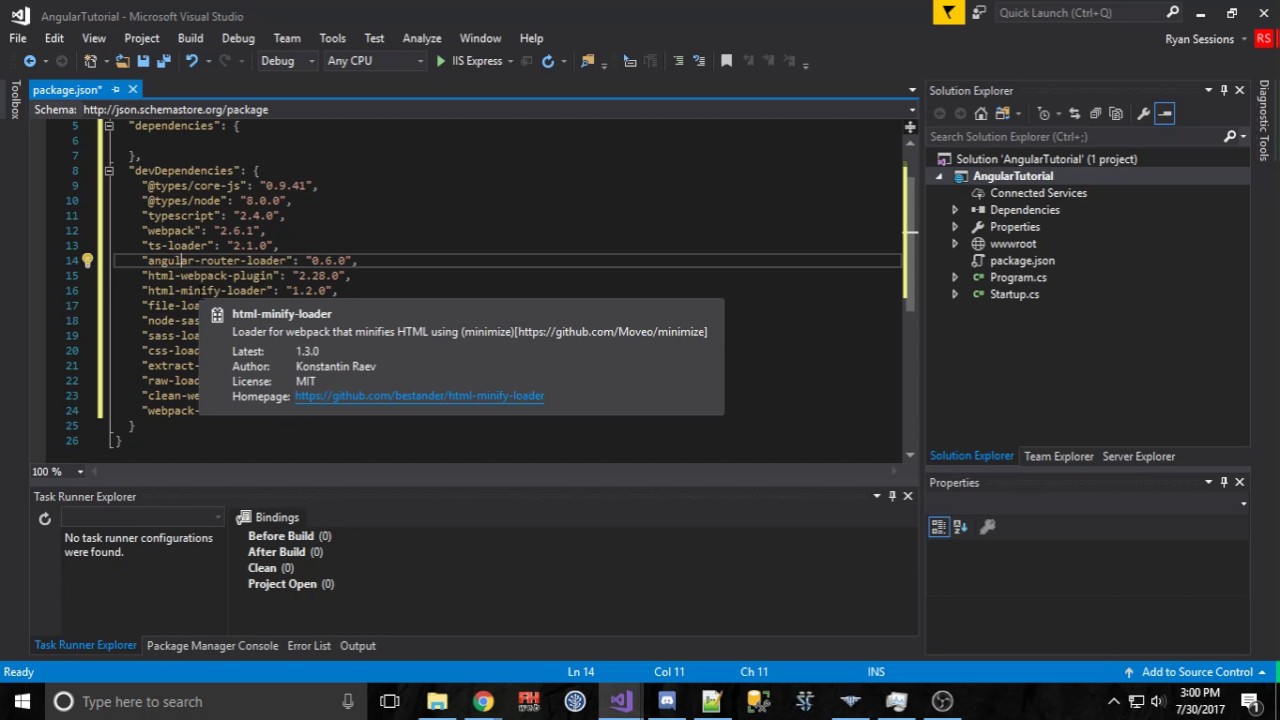Image resolution: width=1280 pixels, height=720 pixels.
Task: Click the search magnifier in Solution Explorer
Action: click(x=1230, y=136)
